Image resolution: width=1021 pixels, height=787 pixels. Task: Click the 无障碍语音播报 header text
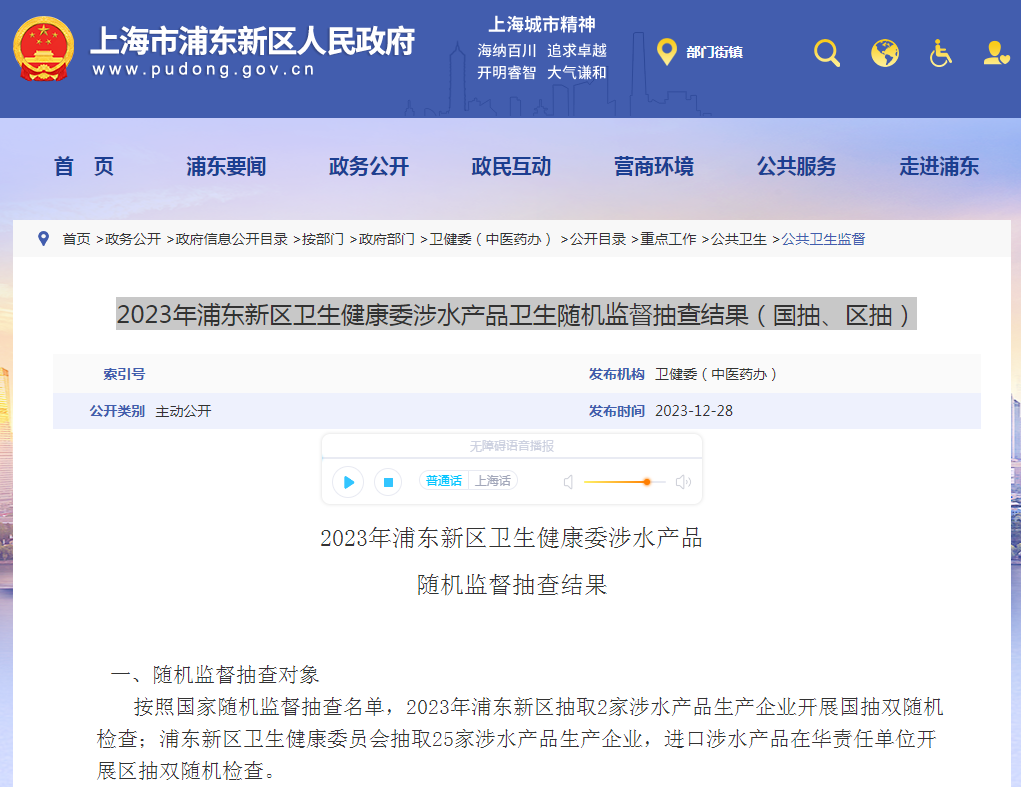[x=512, y=446]
